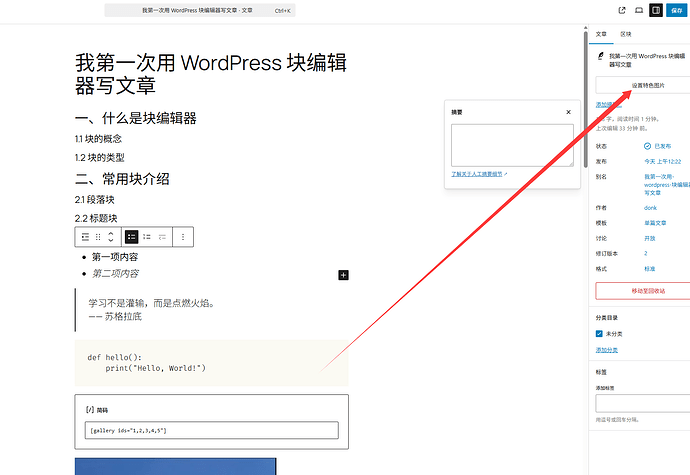Image resolution: width=690 pixels, height=475 pixels.
Task: Move the list block down with the arrow
Action: (x=111, y=240)
